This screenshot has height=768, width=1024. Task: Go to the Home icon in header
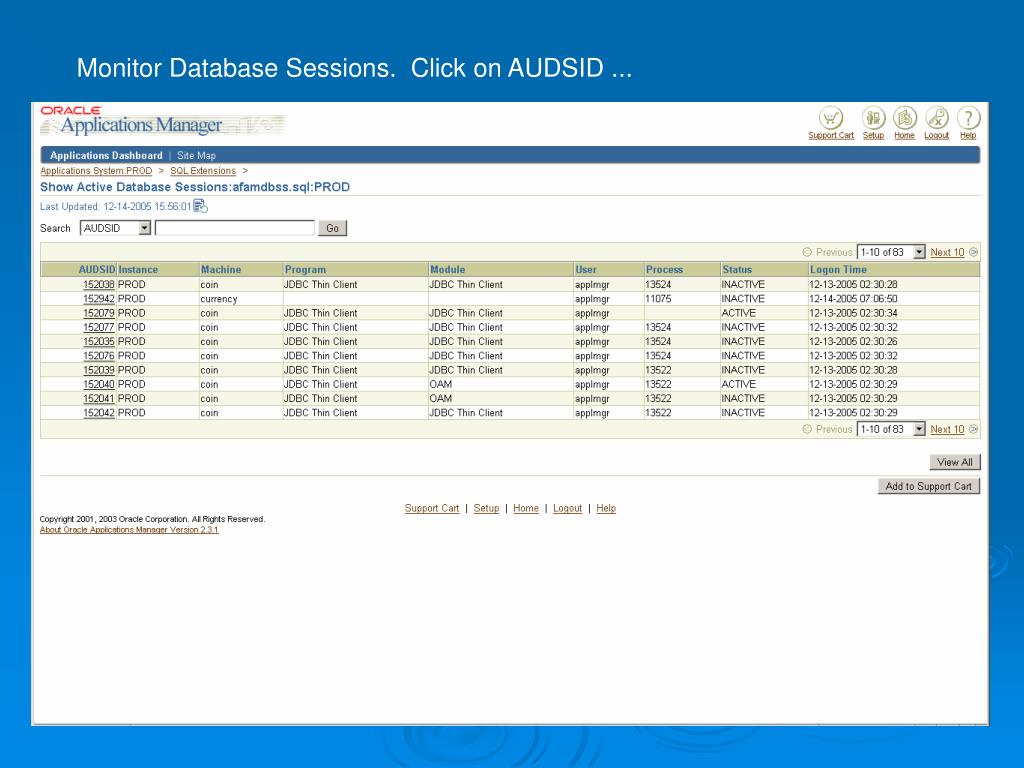click(904, 119)
